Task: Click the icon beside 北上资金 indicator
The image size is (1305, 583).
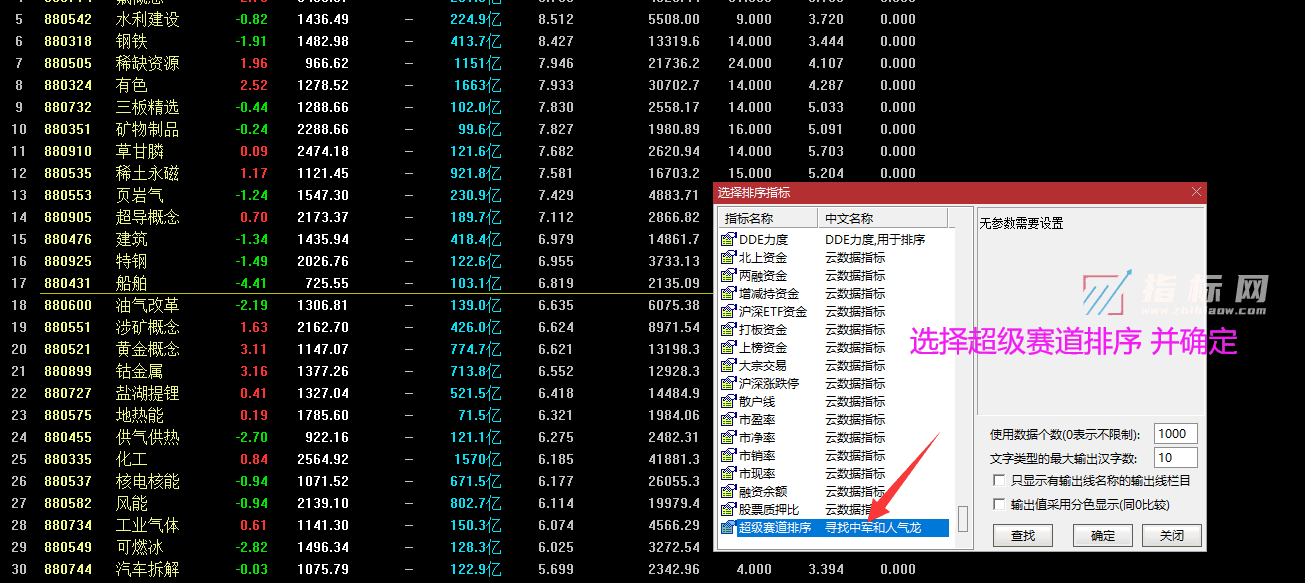Action: tap(728, 258)
